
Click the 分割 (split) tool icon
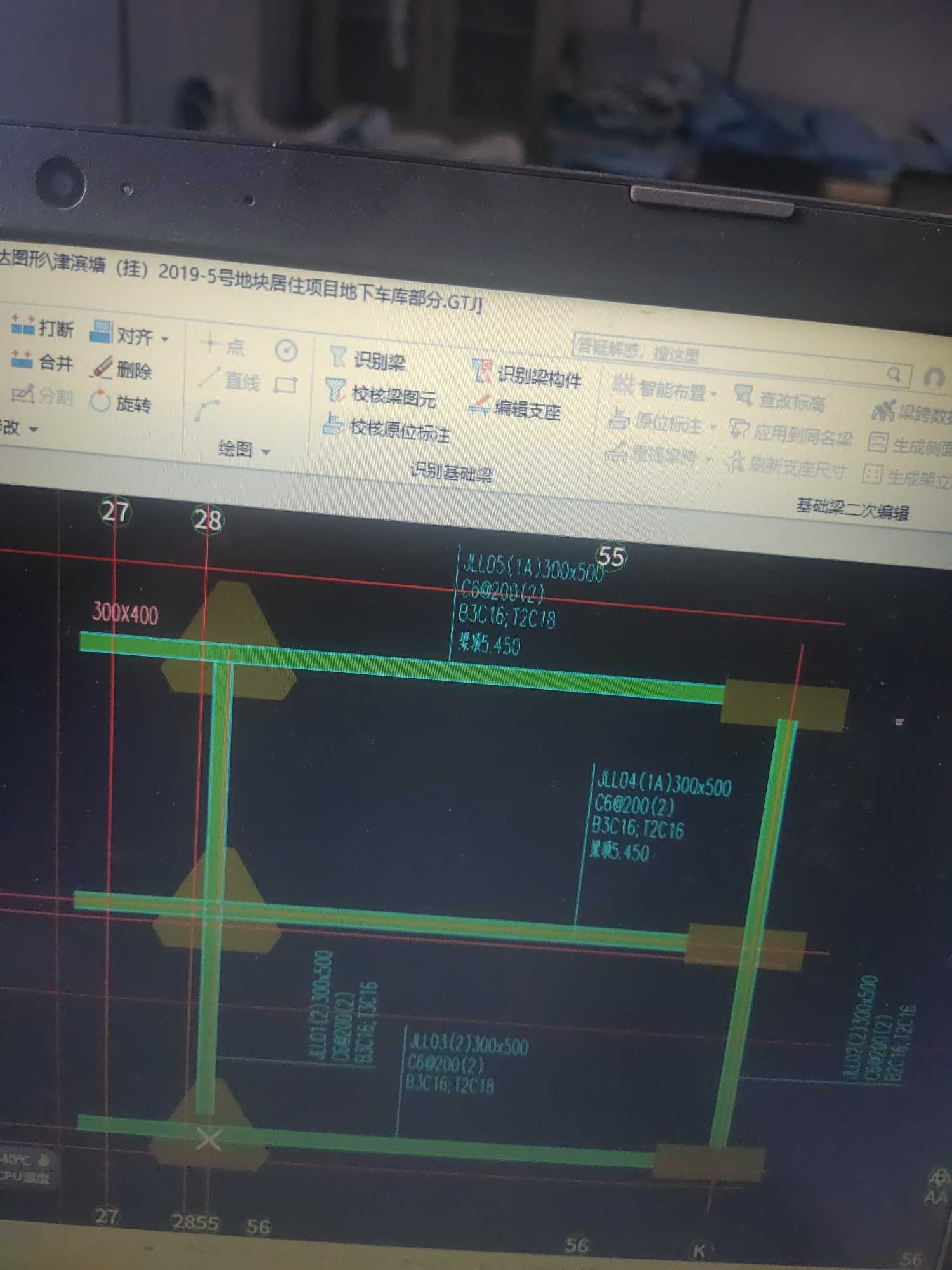22,394
